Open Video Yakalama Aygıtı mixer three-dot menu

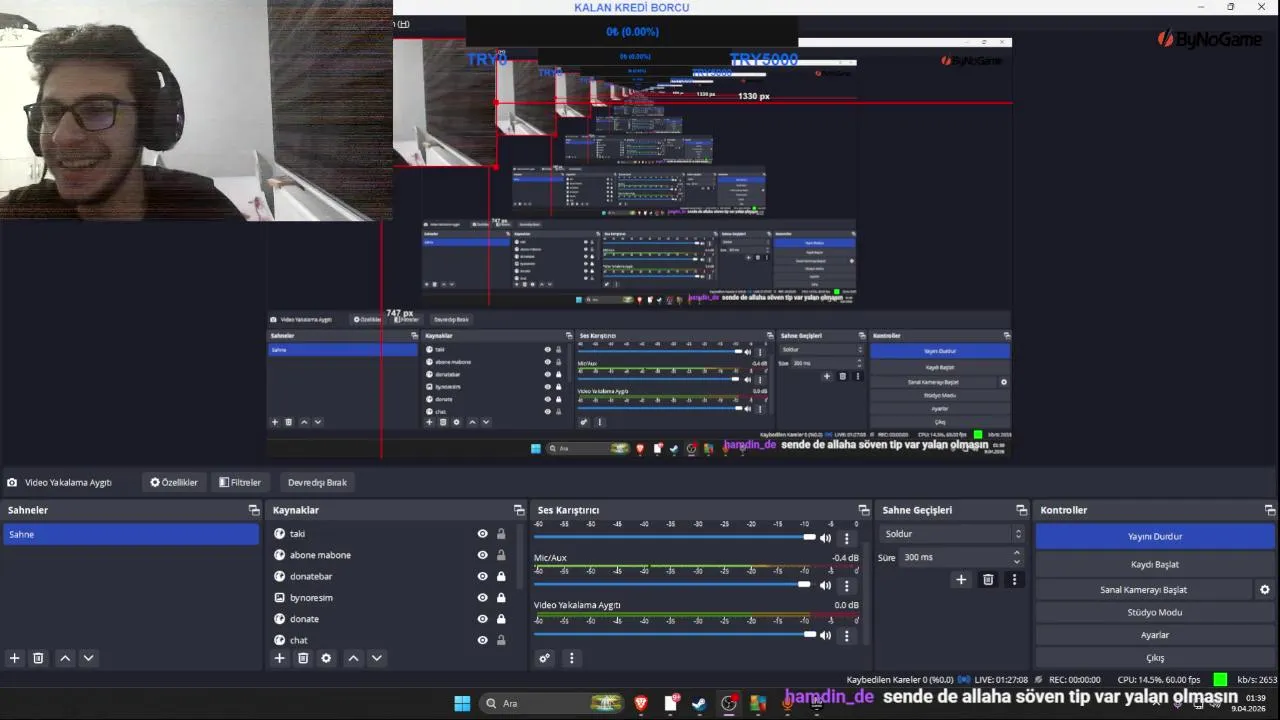pyautogui.click(x=846, y=635)
